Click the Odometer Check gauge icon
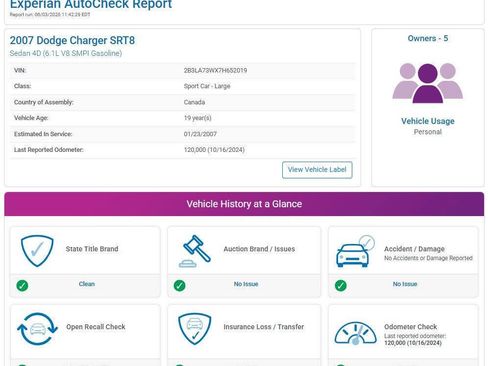The height and width of the screenshot is (366, 488). click(x=356, y=333)
